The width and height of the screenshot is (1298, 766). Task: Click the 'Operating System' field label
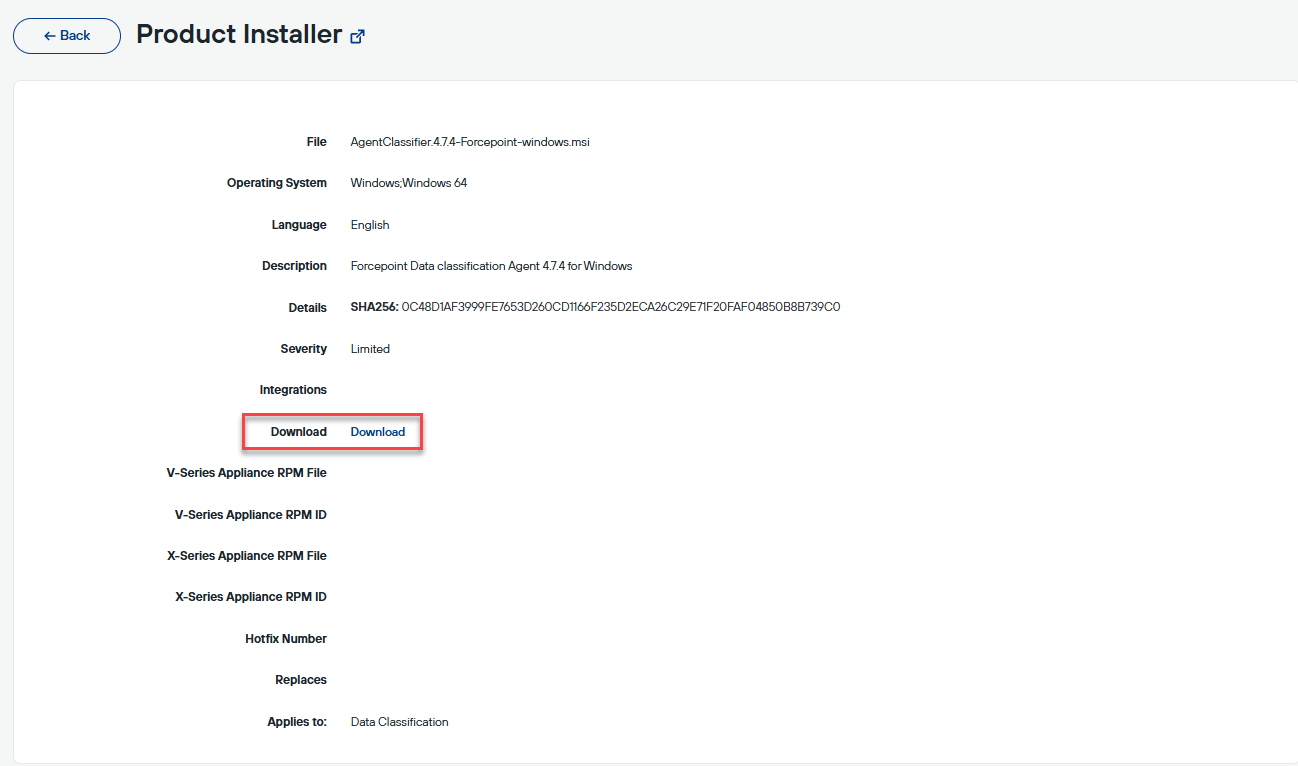[277, 183]
